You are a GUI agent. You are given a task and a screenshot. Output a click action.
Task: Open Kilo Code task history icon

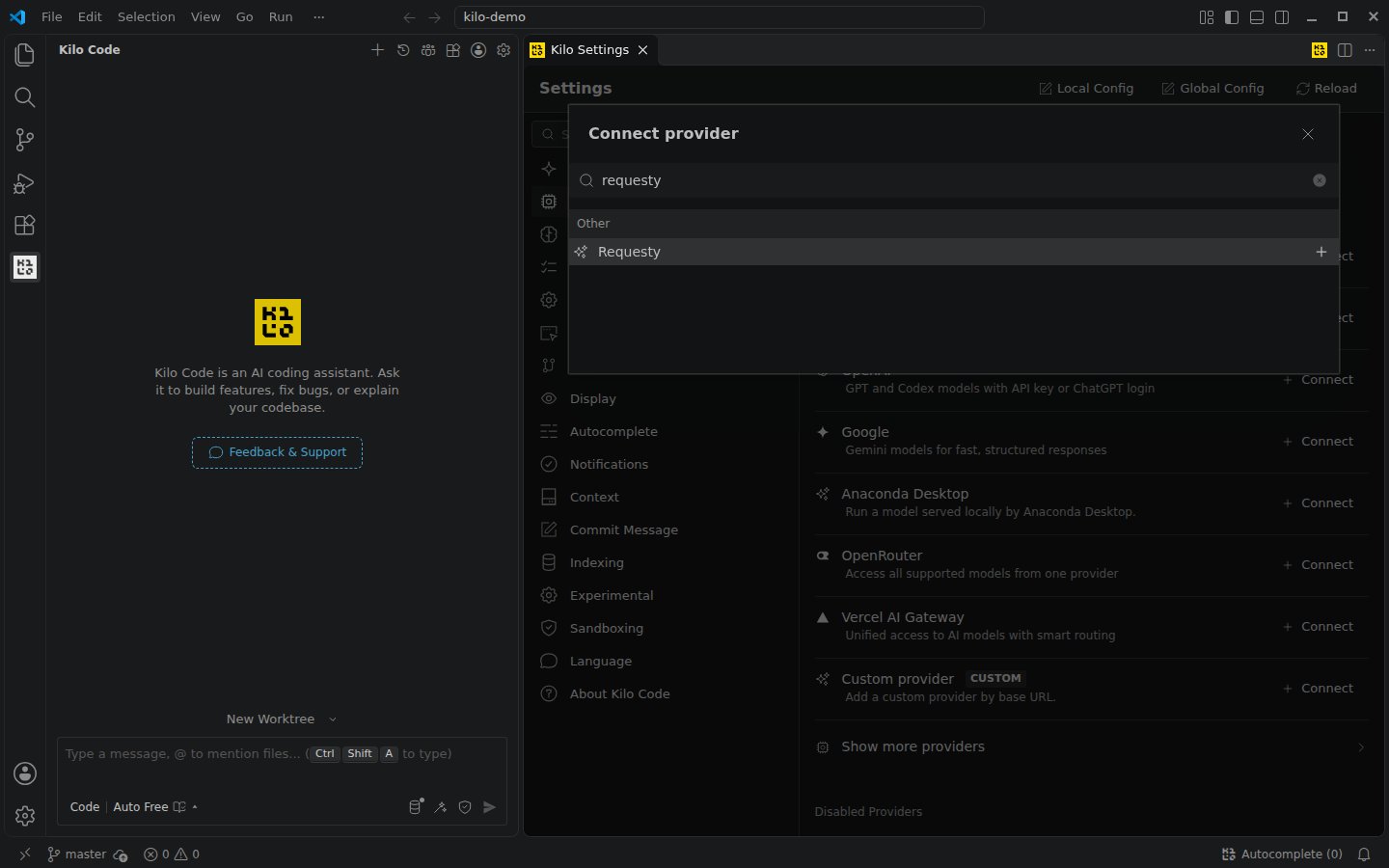click(x=403, y=50)
